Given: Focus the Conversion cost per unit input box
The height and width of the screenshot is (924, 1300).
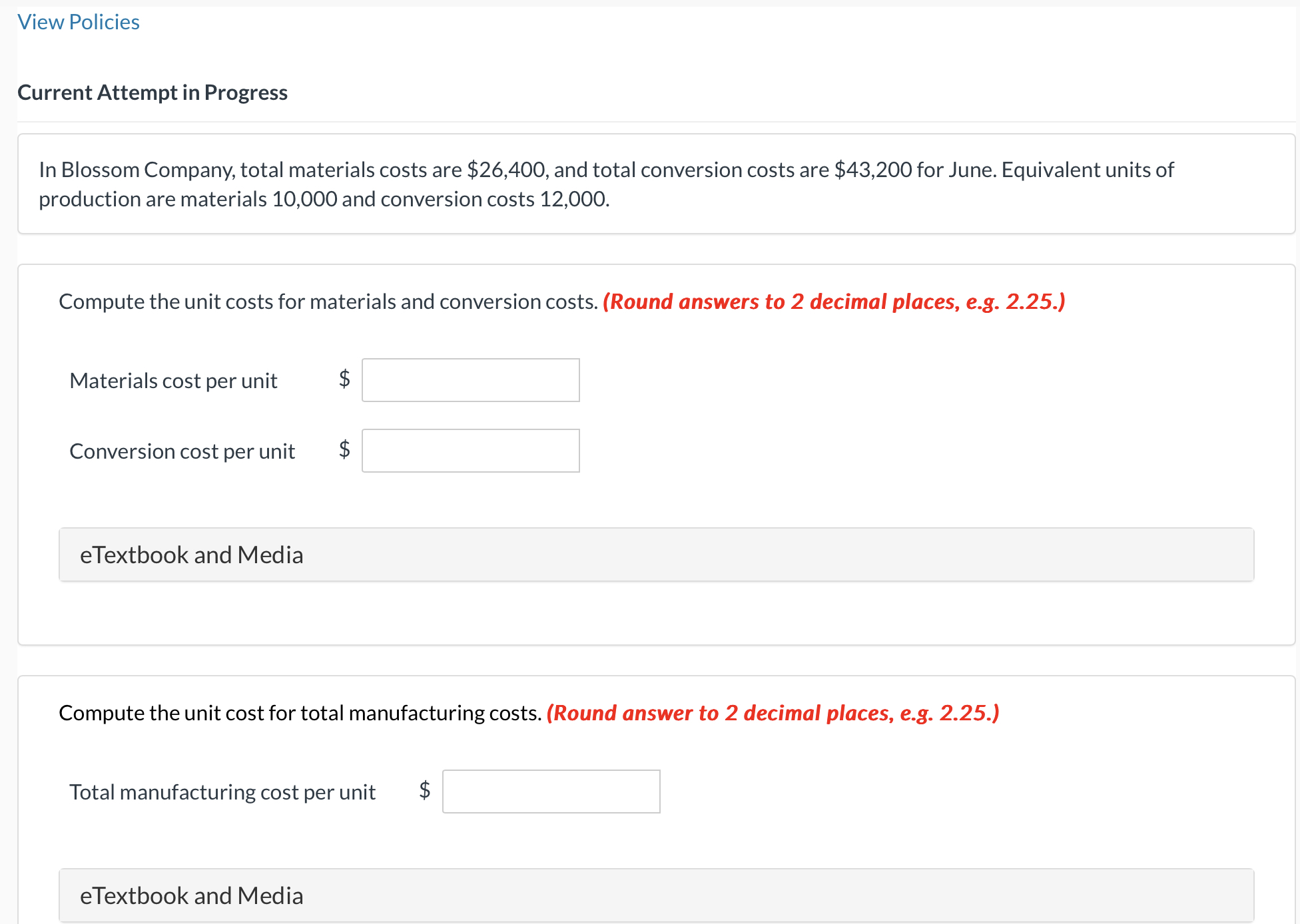Looking at the screenshot, I should (470, 451).
